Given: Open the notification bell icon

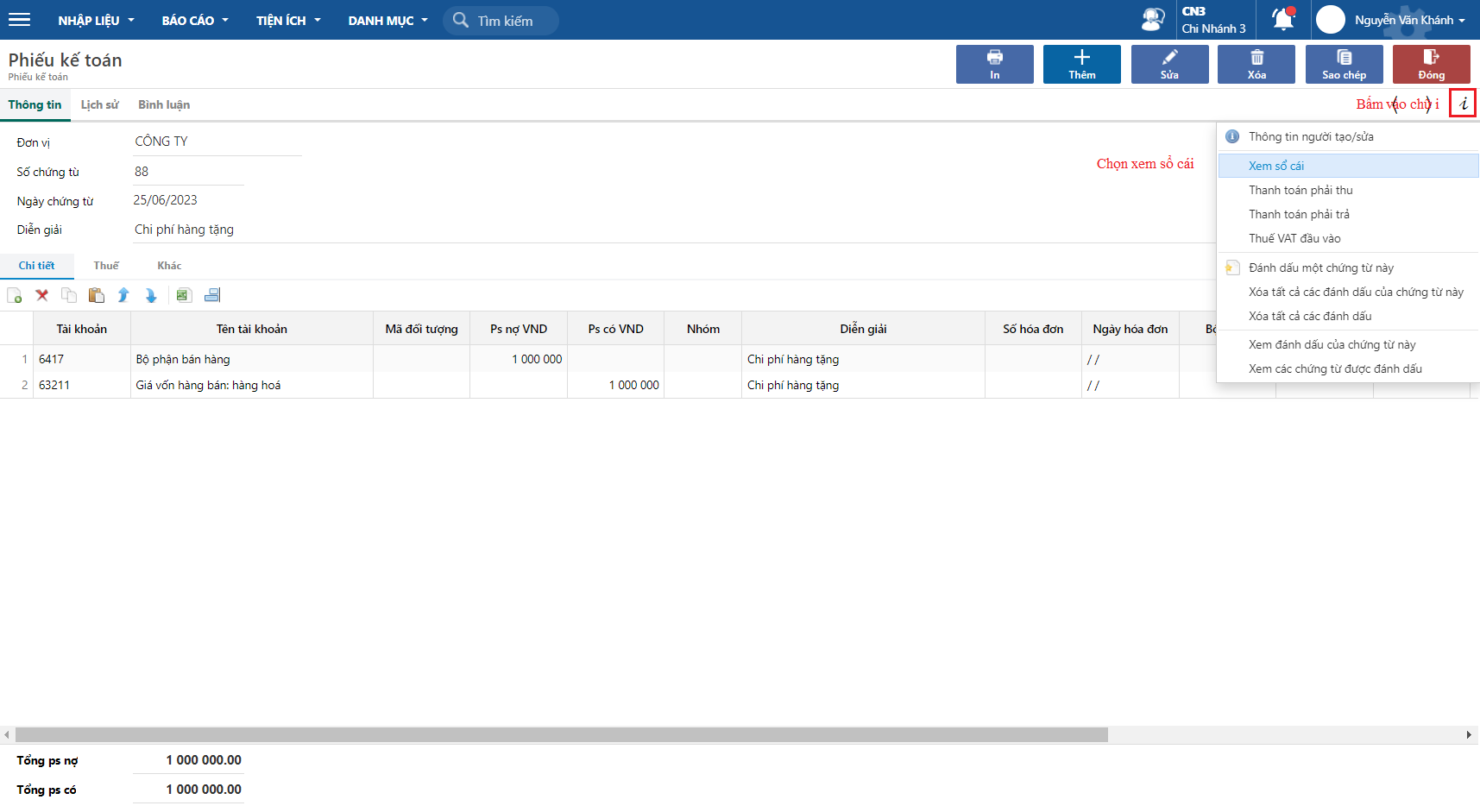Looking at the screenshot, I should point(1283,19).
